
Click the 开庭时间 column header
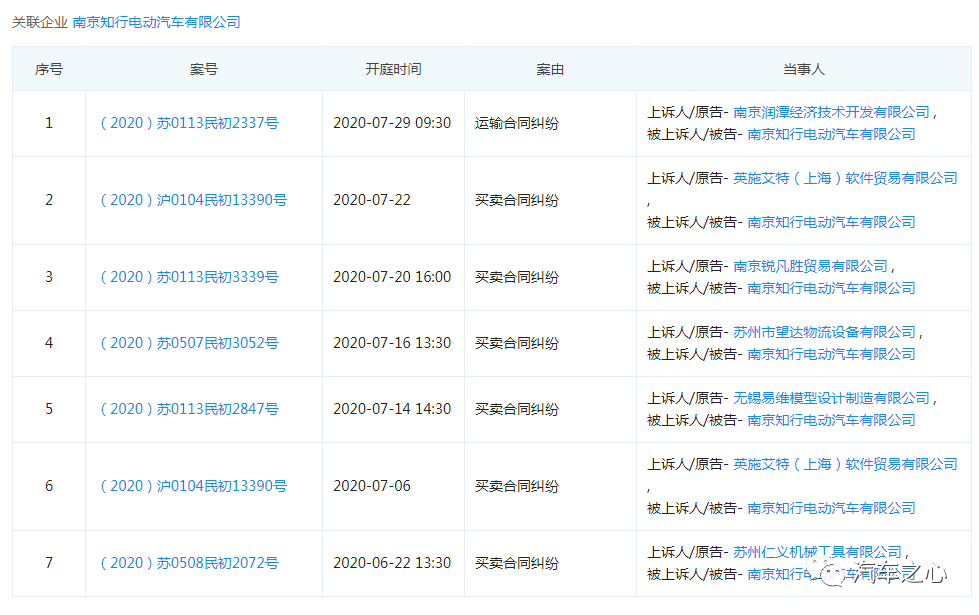(393, 69)
